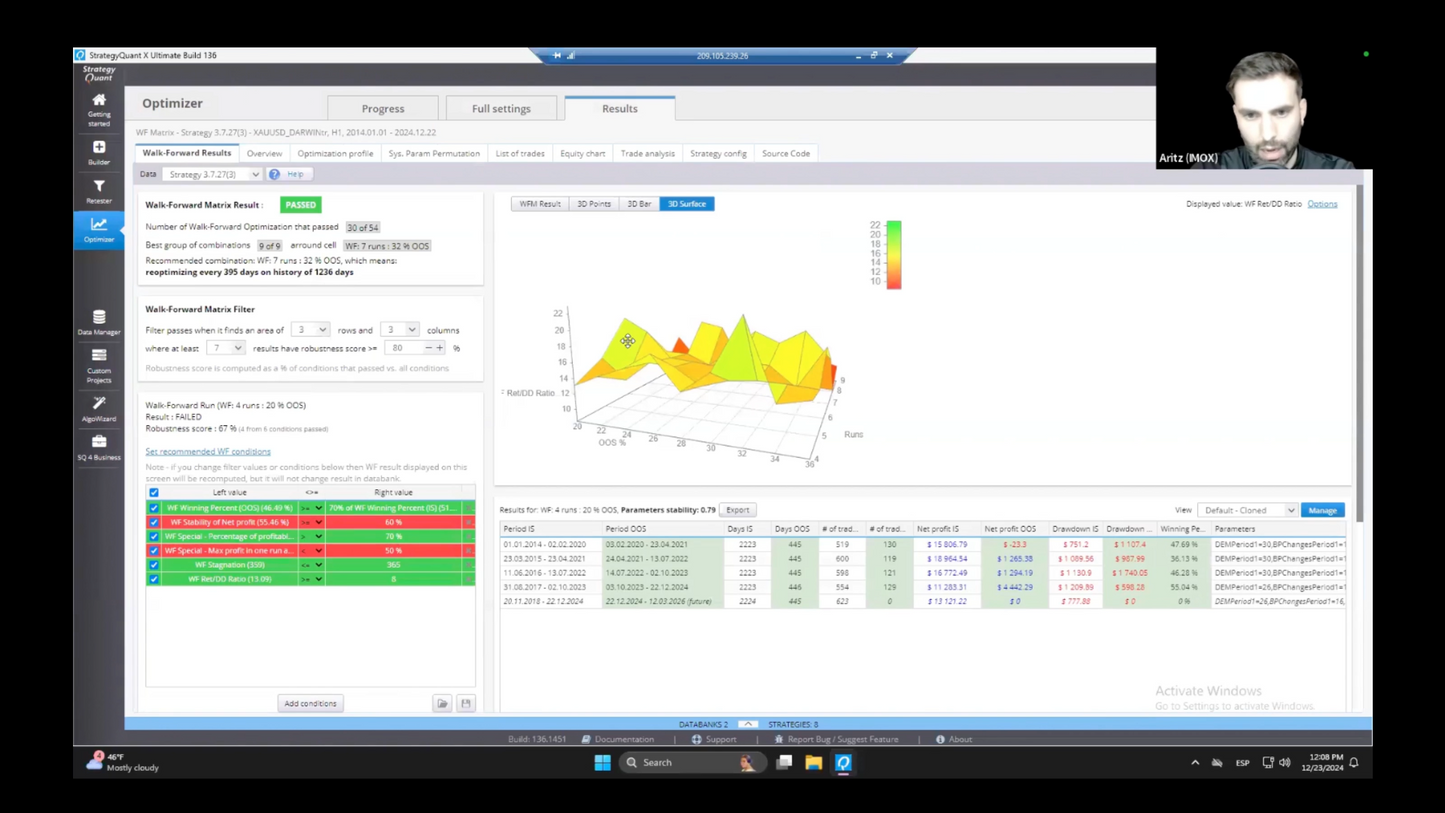Open Custom Projects from the sidebar
Viewport: 1445px width, 813px height.
point(99,365)
